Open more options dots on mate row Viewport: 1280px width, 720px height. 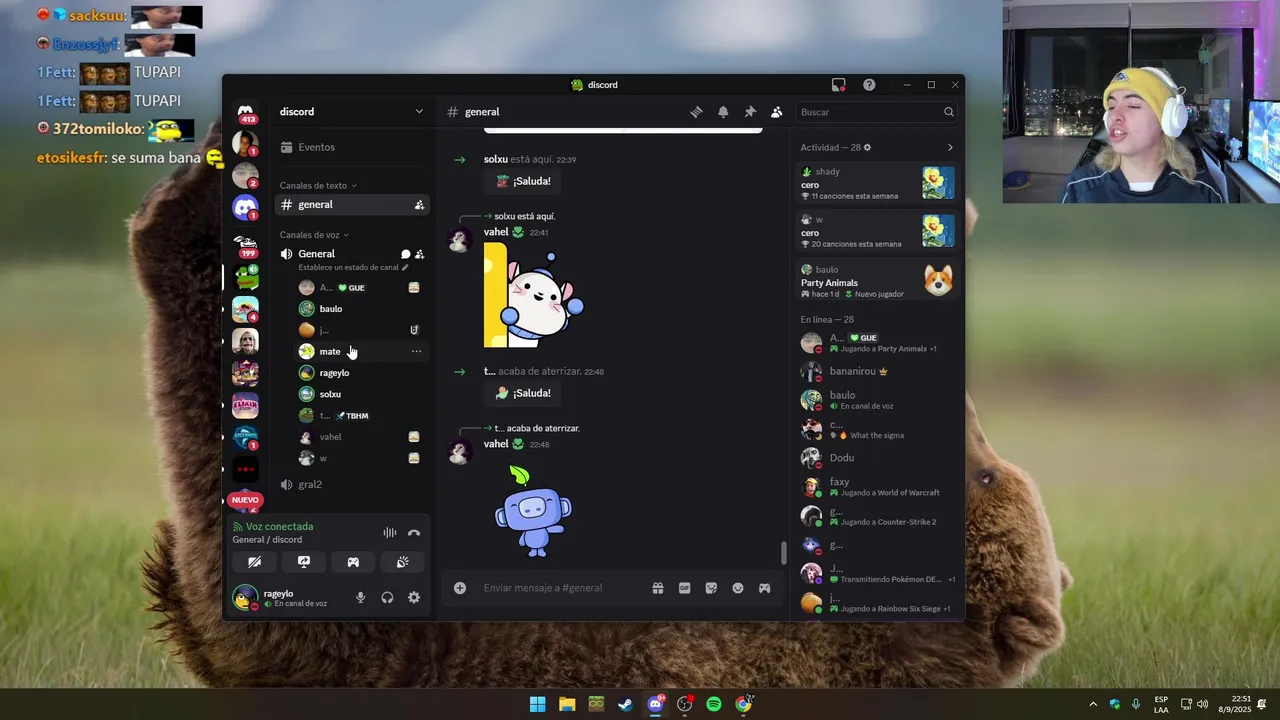(416, 352)
